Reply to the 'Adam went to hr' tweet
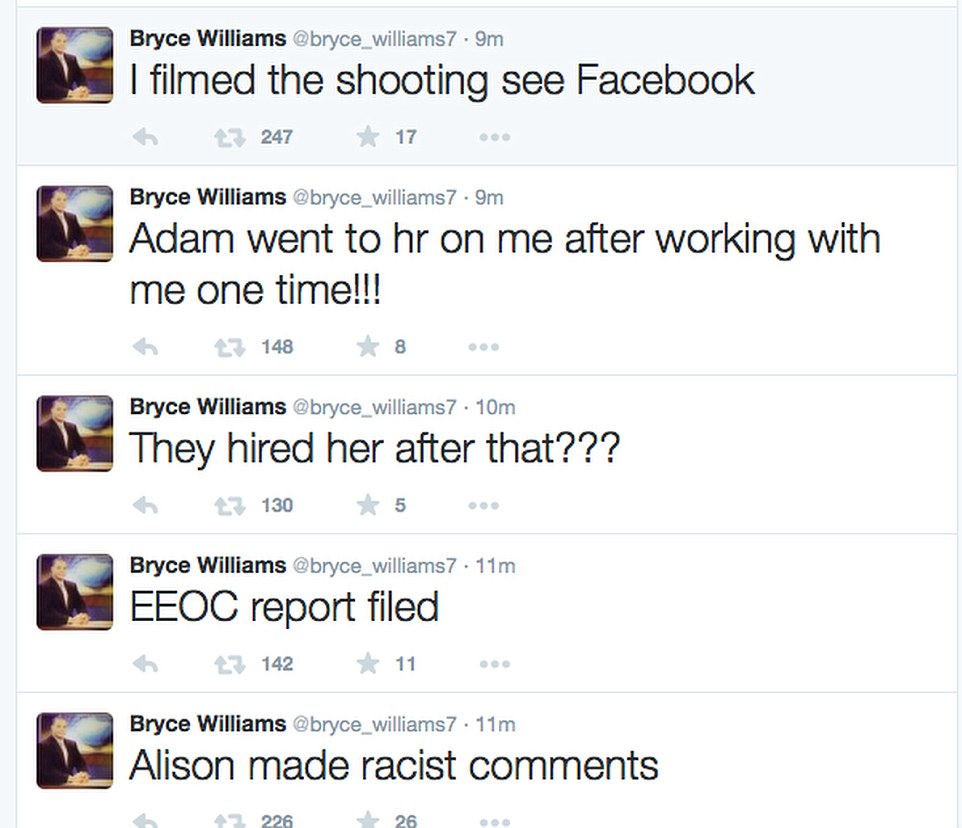 [x=145, y=347]
